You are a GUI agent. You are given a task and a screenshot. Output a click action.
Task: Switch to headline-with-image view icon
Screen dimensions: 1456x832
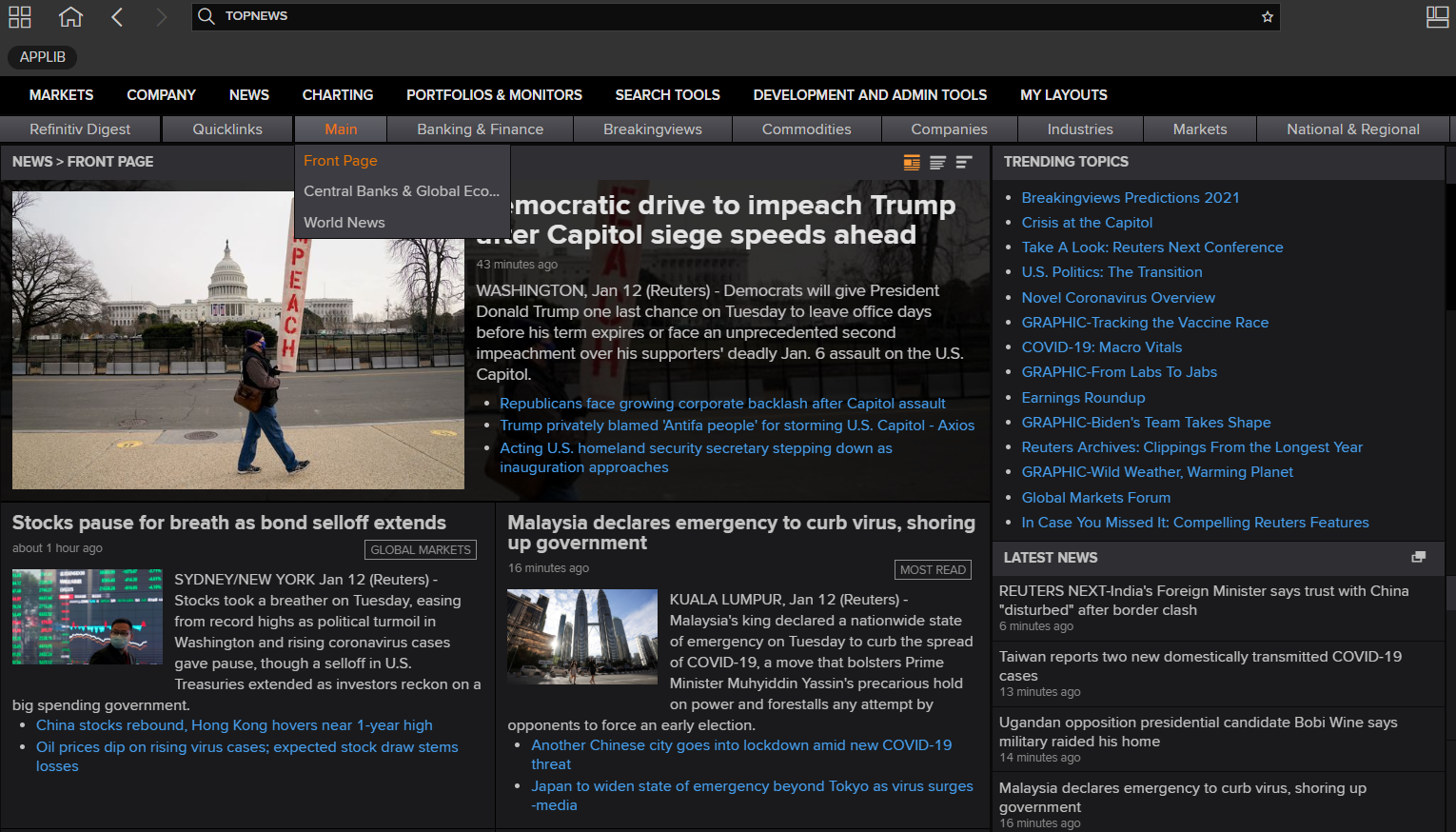[x=912, y=163]
